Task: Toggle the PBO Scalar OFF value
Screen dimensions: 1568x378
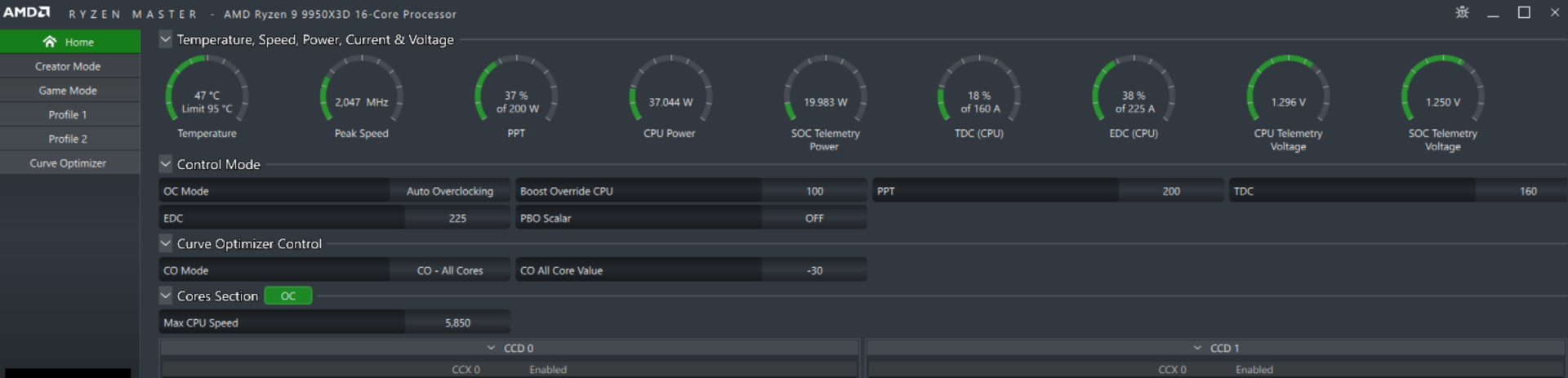Action: click(814, 219)
